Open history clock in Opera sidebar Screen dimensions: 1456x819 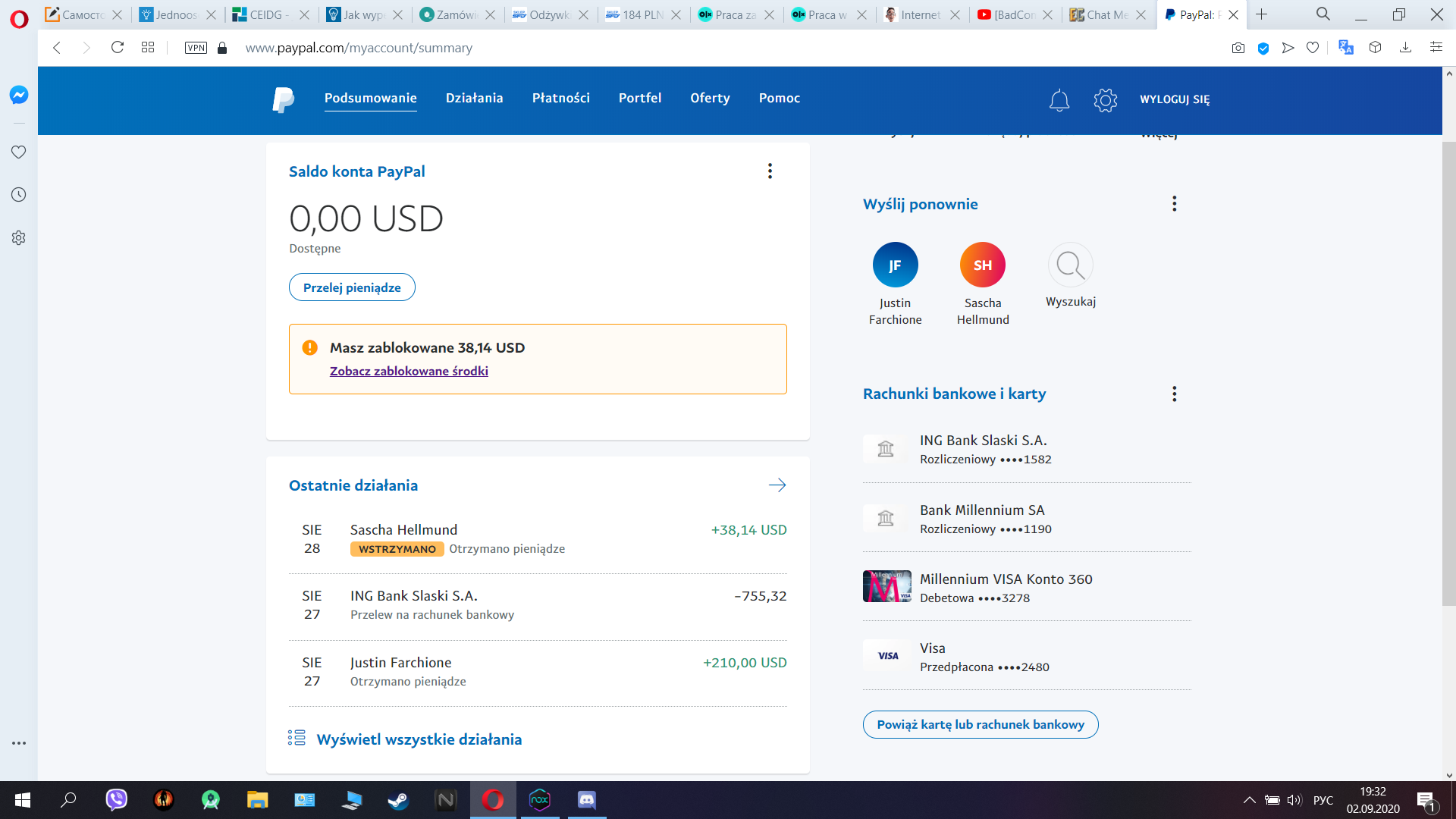pos(19,195)
